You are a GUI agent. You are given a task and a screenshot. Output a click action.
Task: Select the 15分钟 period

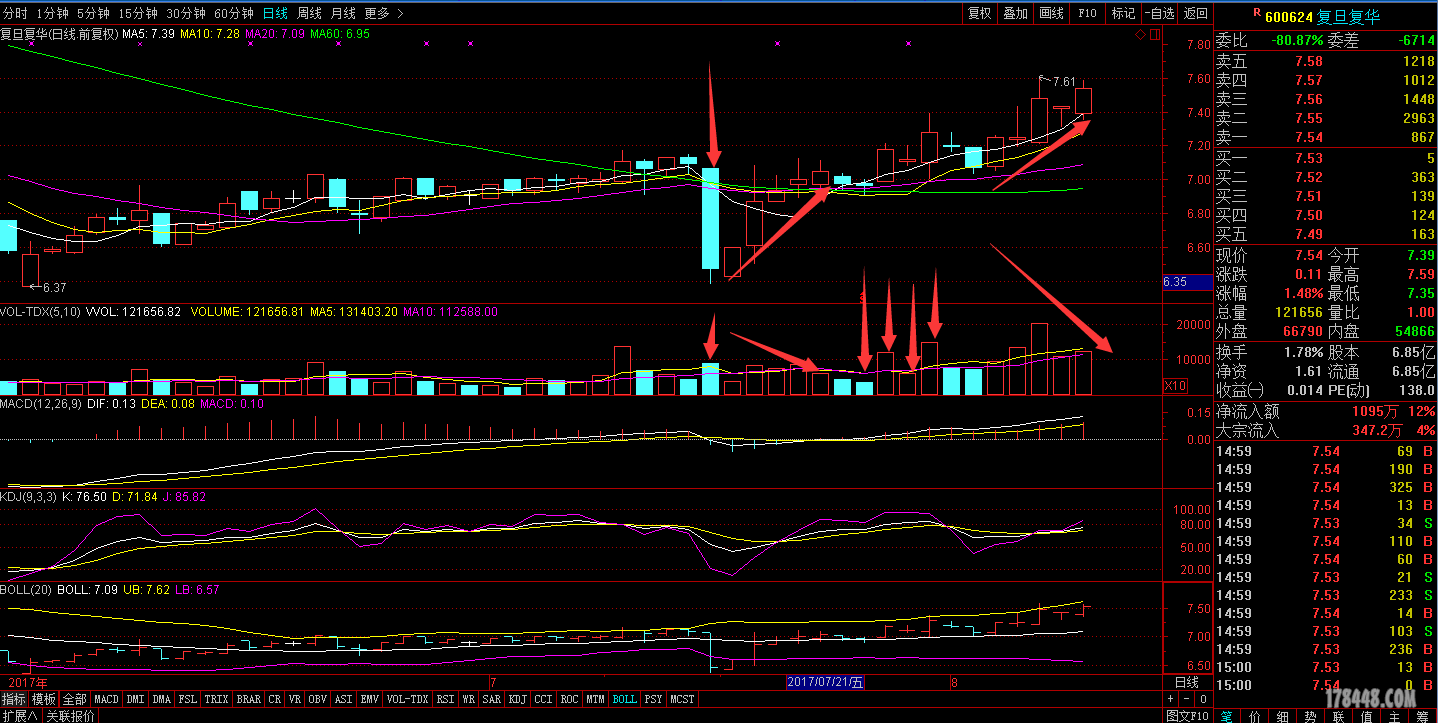pyautogui.click(x=137, y=13)
